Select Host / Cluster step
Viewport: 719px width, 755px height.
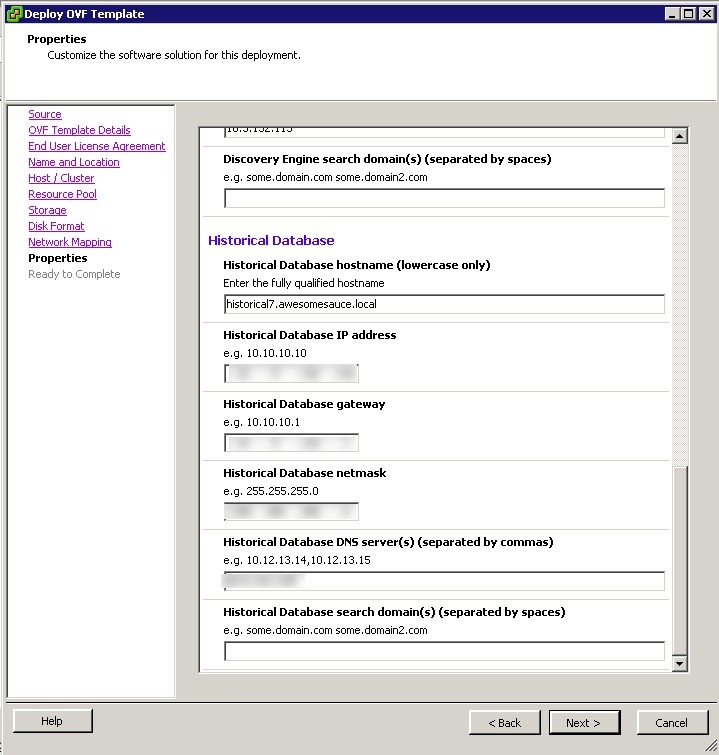[x=61, y=178]
